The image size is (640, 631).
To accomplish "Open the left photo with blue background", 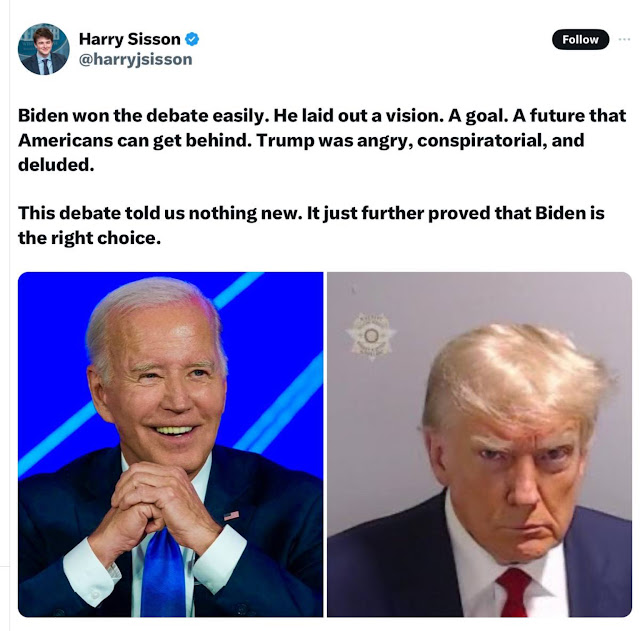I will pyautogui.click(x=171, y=444).
